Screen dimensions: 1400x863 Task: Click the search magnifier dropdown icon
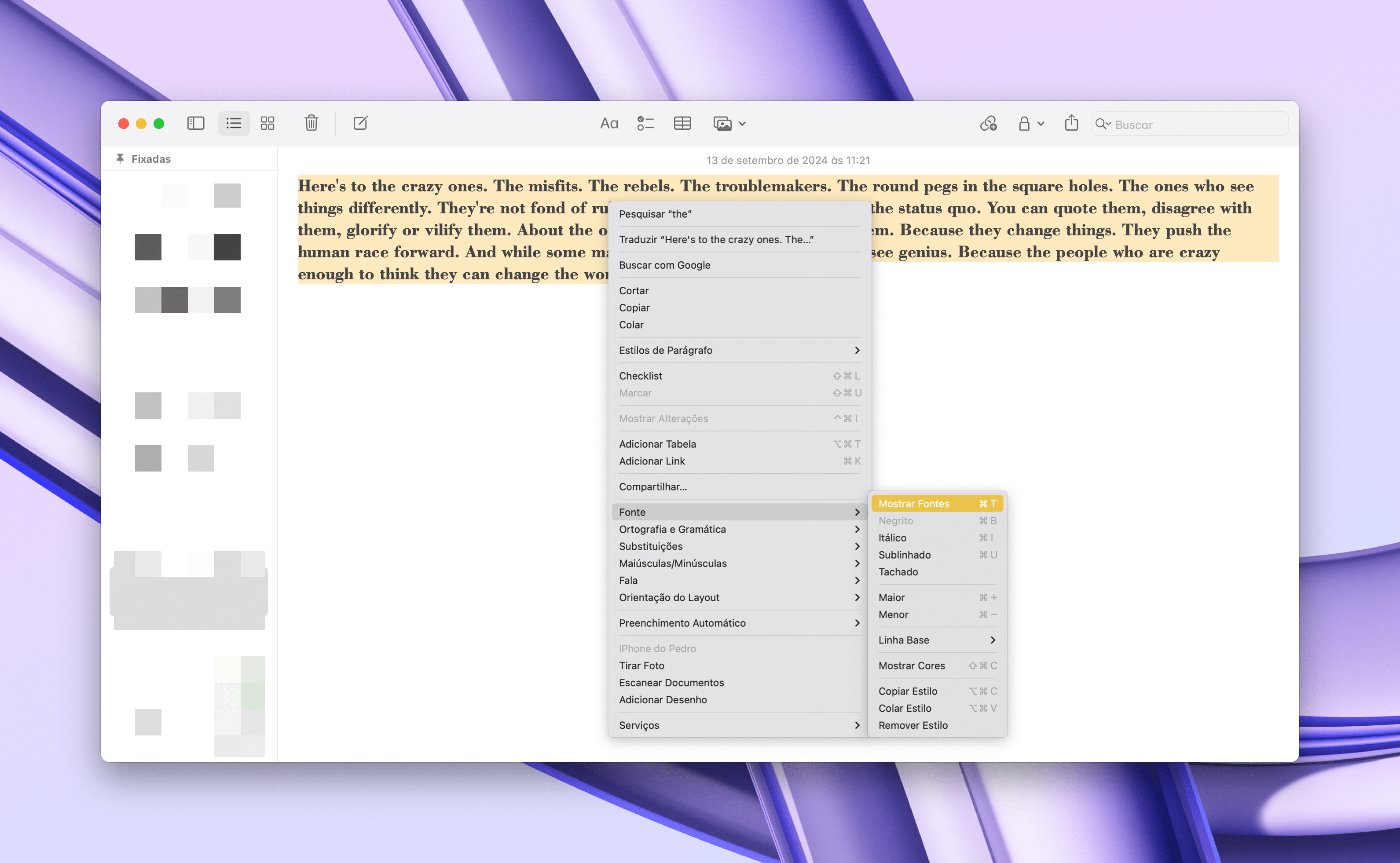[x=1103, y=124]
